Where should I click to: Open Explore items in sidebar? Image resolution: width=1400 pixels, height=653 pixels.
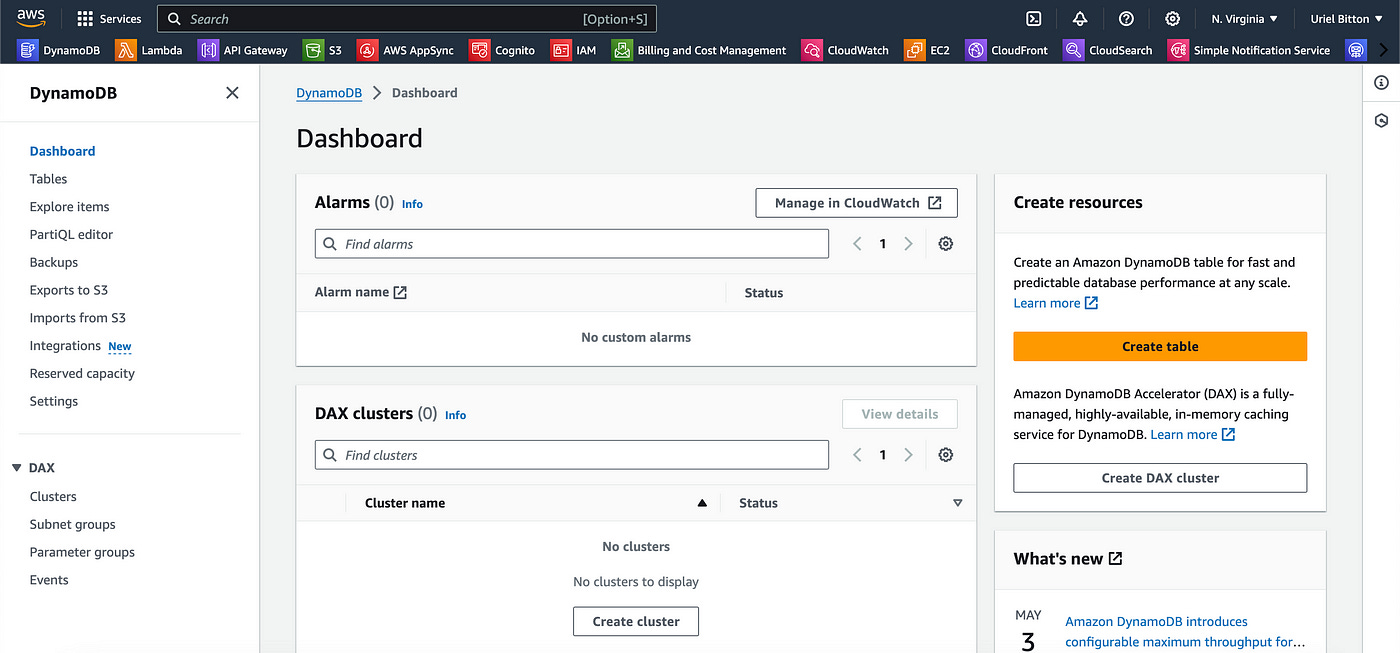69,207
